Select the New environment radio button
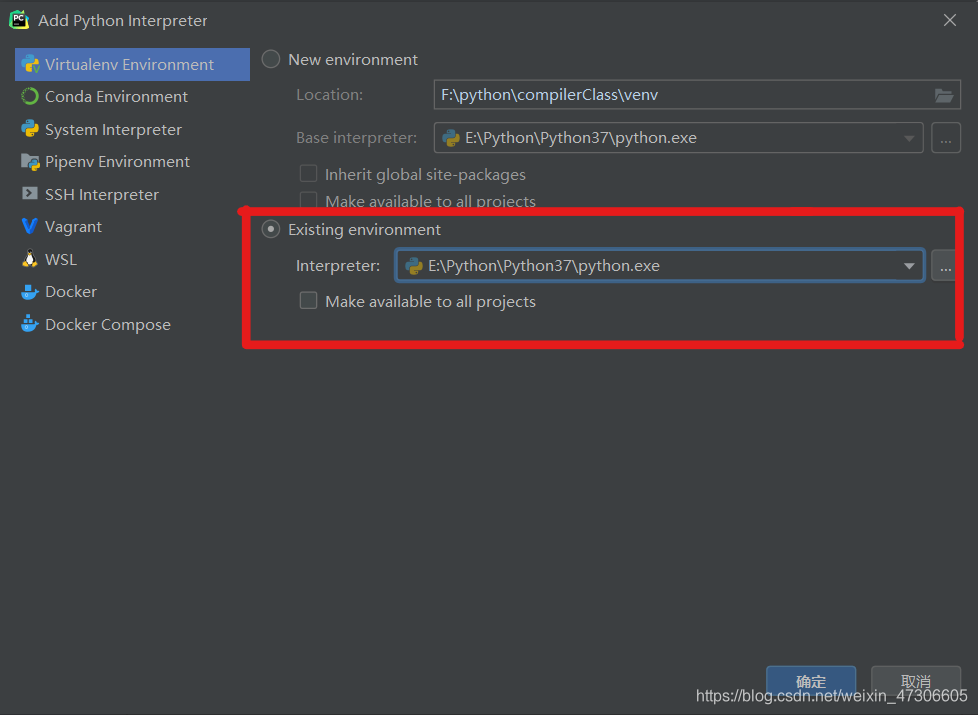This screenshot has height=715, width=978. coord(270,59)
